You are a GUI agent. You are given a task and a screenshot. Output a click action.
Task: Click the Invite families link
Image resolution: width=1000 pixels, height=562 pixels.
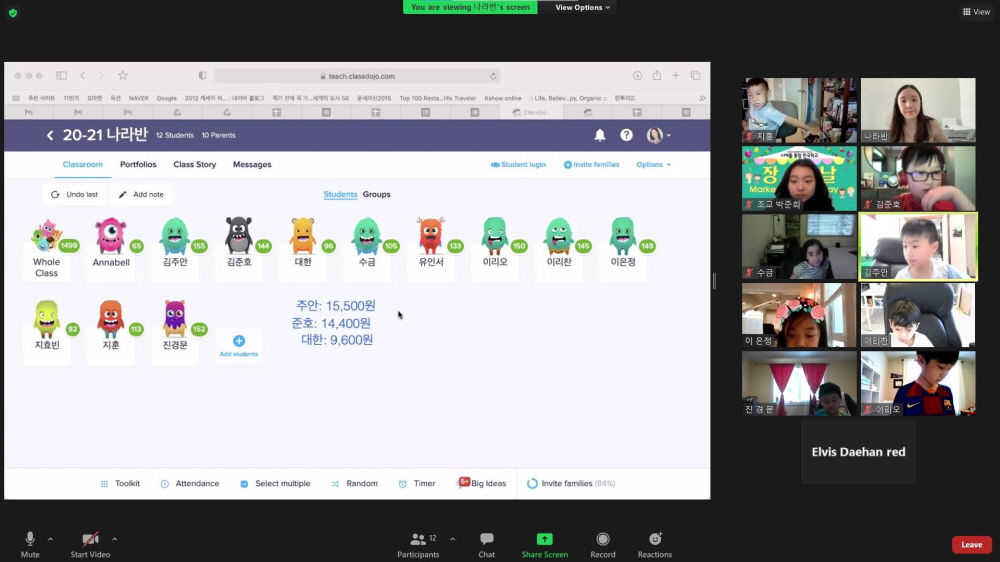(591, 165)
